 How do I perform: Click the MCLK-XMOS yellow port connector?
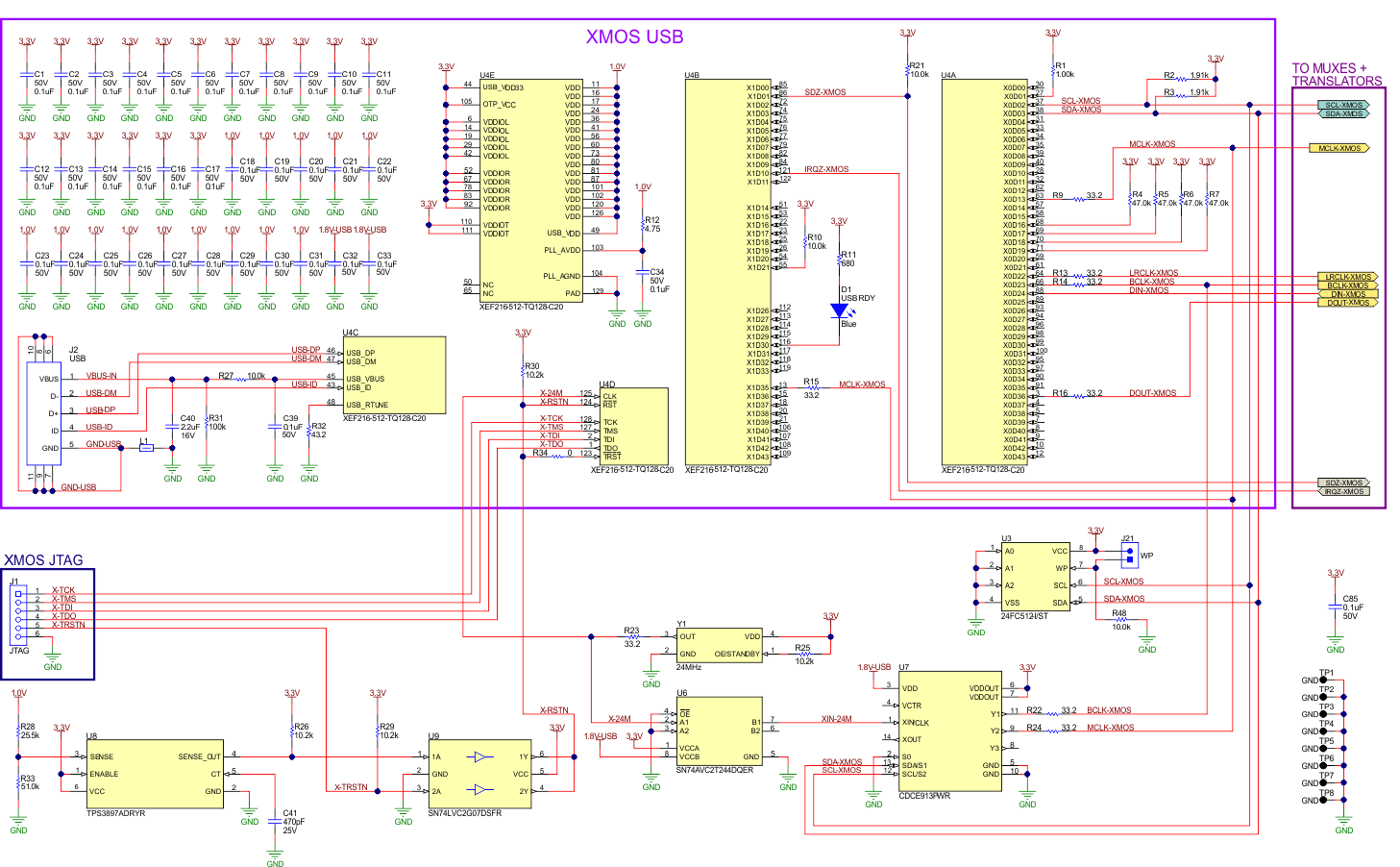[1339, 148]
